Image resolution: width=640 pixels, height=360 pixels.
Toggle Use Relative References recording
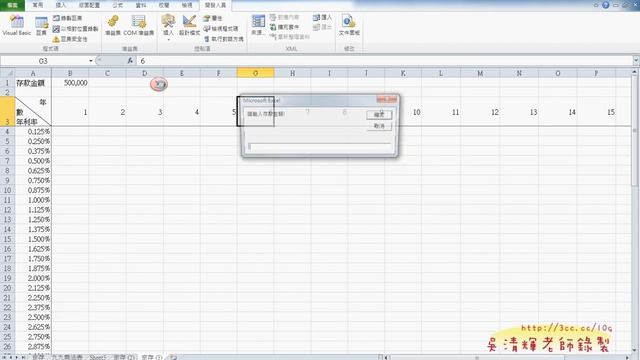76,29
